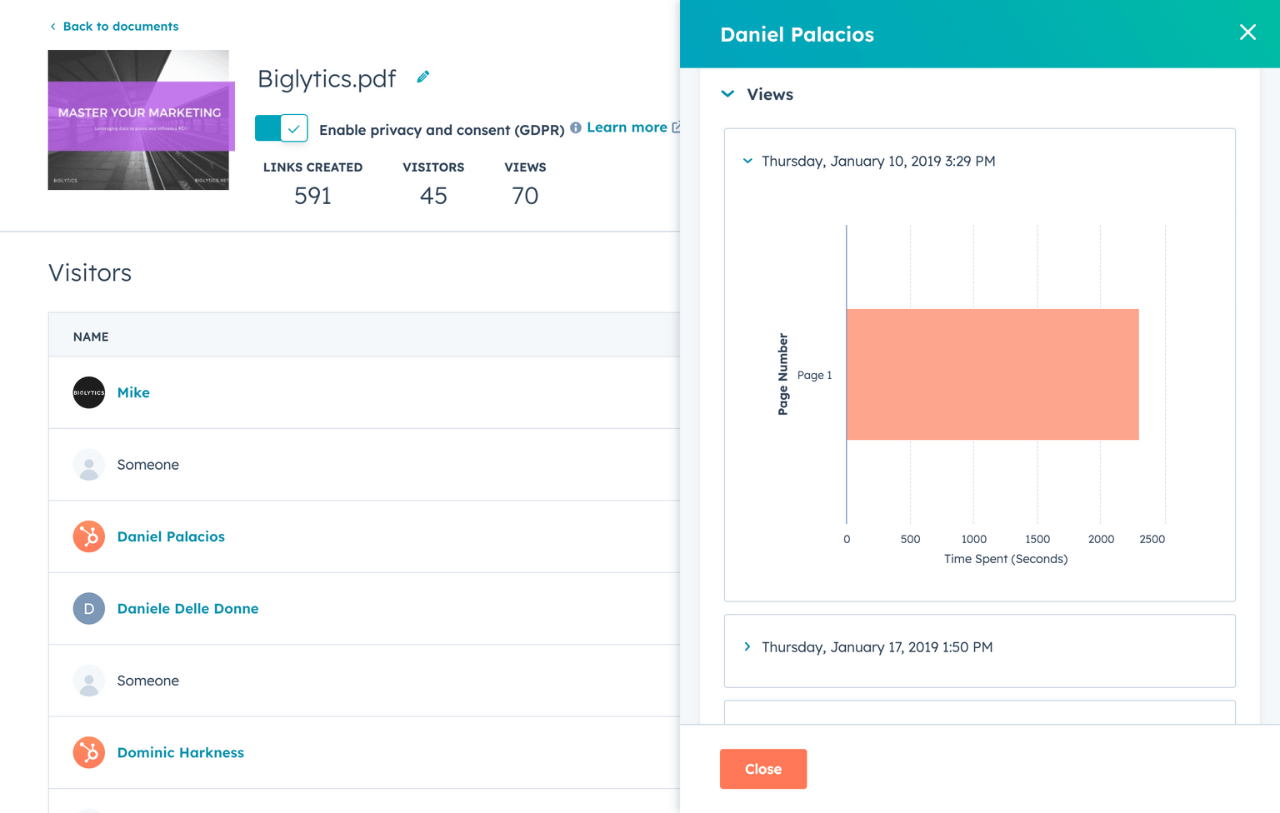
Task: Collapse the January 10, 2019 3:29 PM view
Action: pyautogui.click(x=747, y=160)
